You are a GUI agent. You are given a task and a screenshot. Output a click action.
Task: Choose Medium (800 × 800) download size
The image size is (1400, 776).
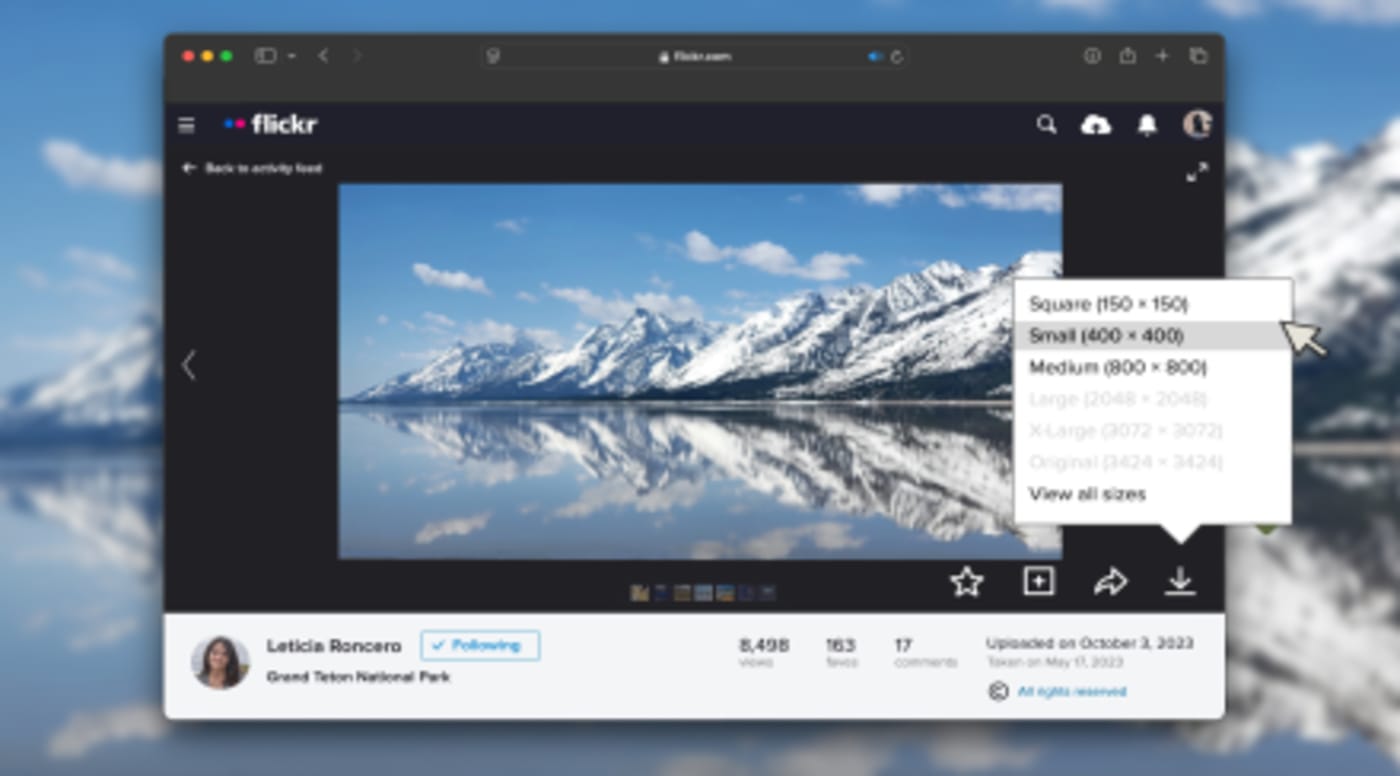click(1117, 367)
